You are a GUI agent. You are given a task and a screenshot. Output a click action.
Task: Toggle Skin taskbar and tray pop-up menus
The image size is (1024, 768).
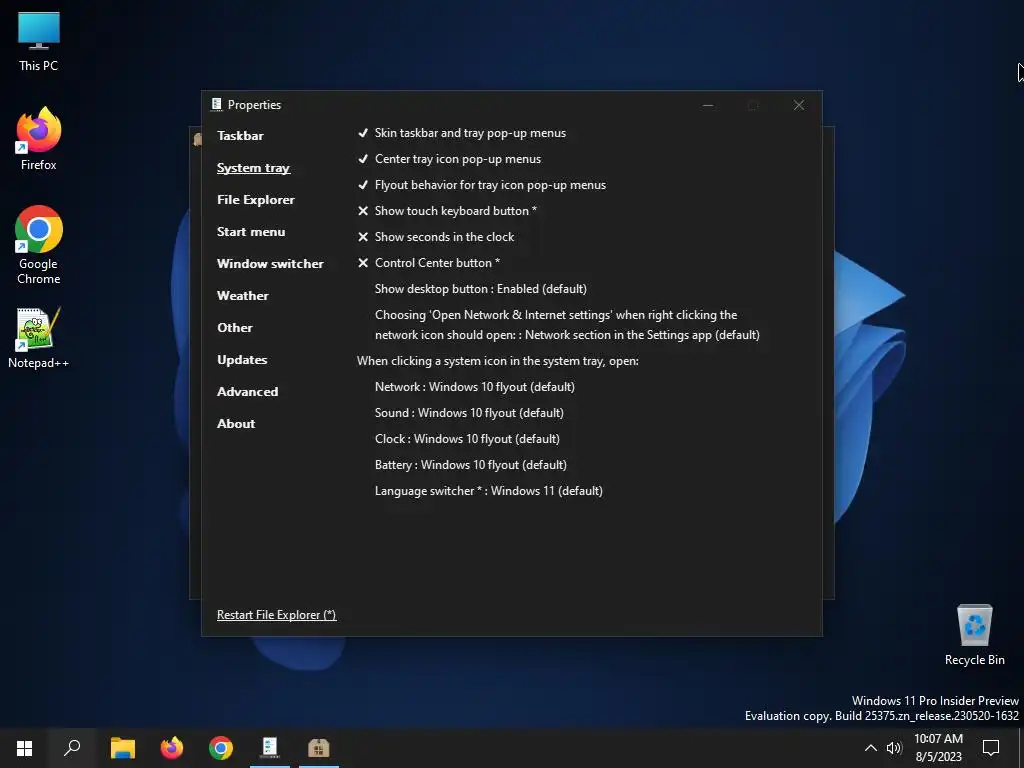coord(462,133)
